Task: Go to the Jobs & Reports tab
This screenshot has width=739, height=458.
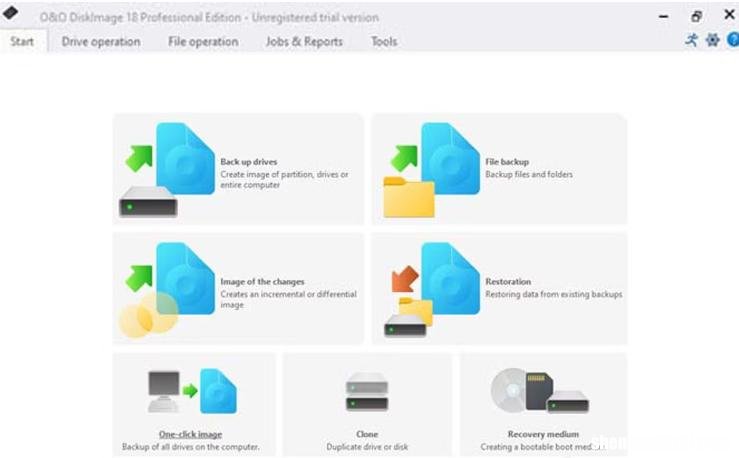Action: point(304,41)
